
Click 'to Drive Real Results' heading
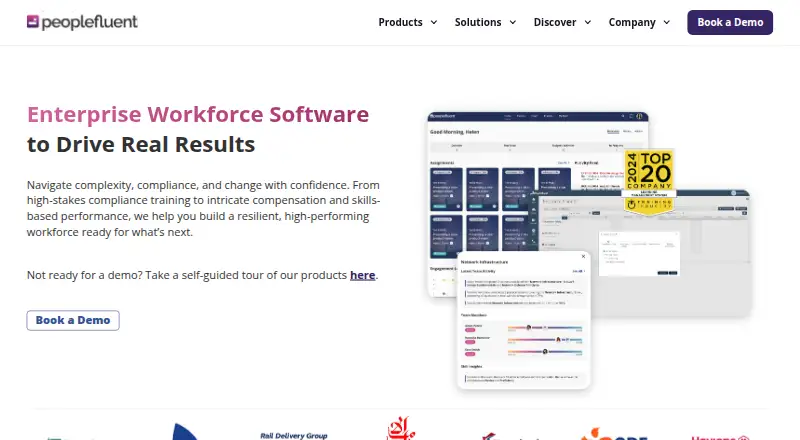coord(141,144)
